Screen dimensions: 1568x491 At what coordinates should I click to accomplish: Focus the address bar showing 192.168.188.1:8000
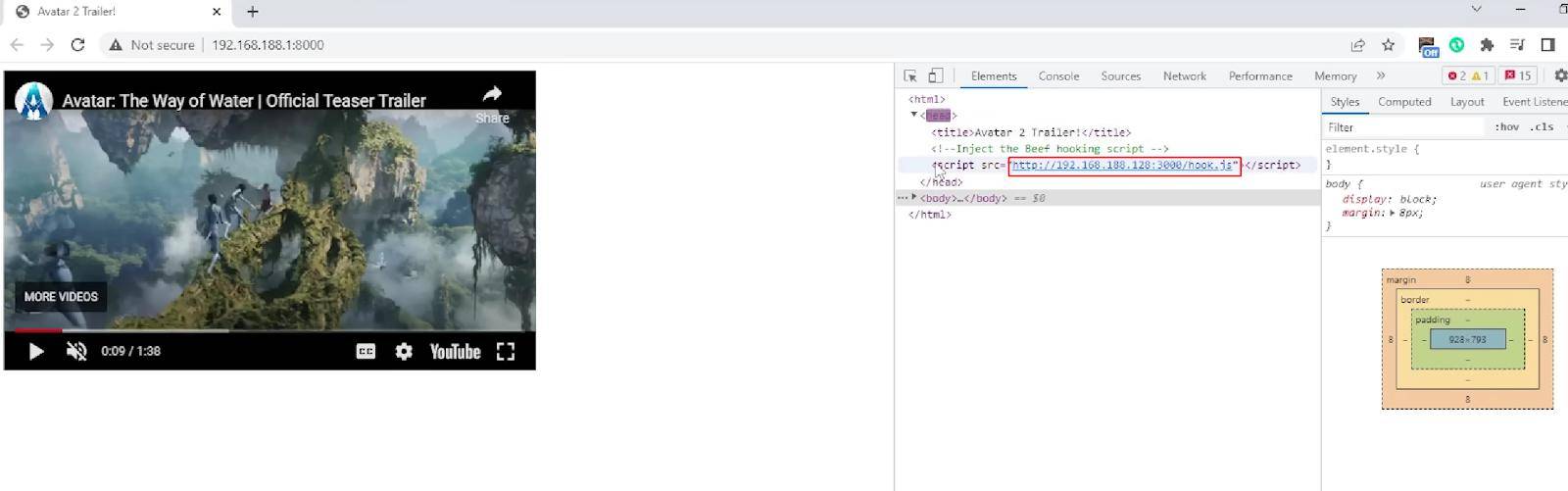tap(268, 45)
